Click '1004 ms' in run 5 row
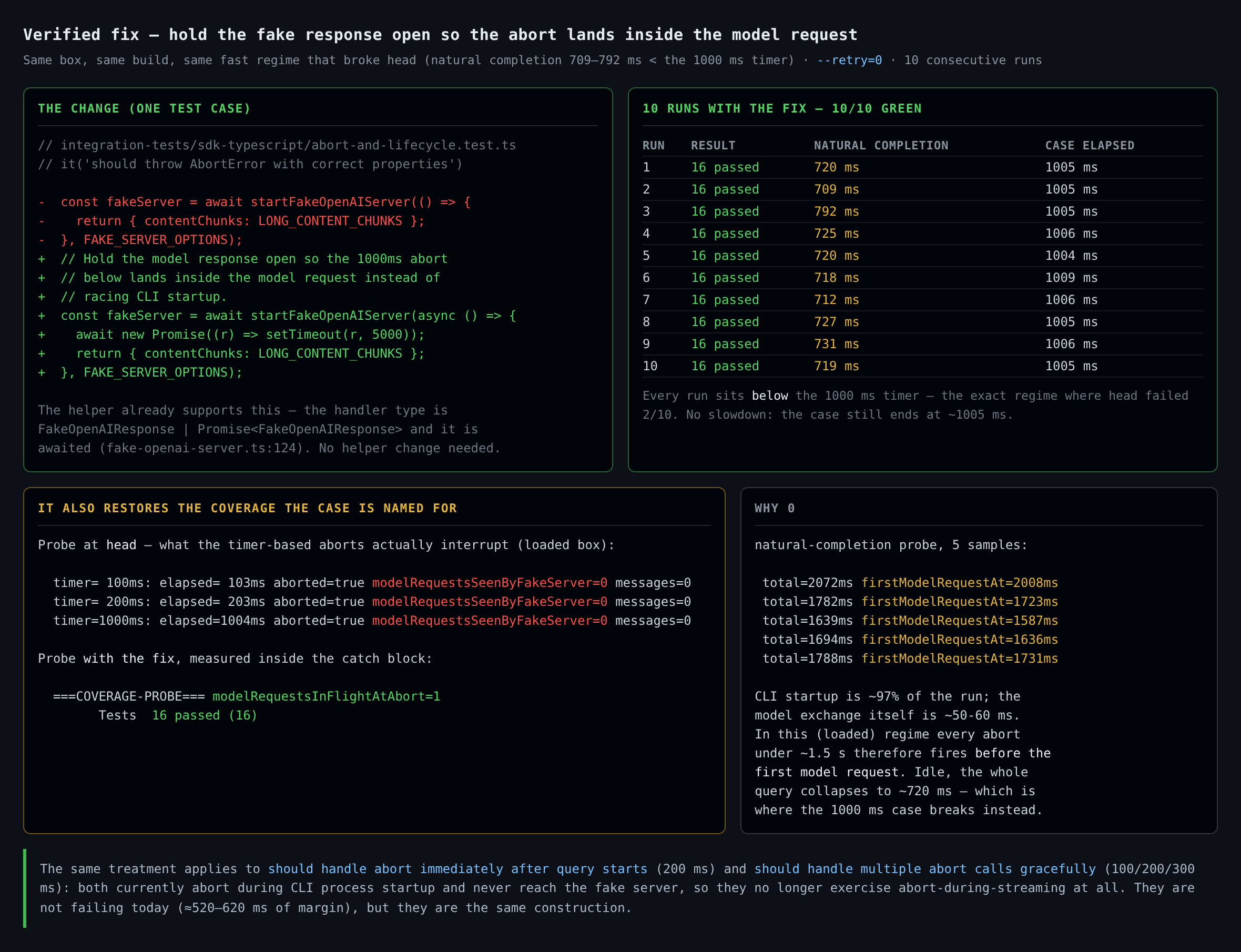 coord(1071,256)
